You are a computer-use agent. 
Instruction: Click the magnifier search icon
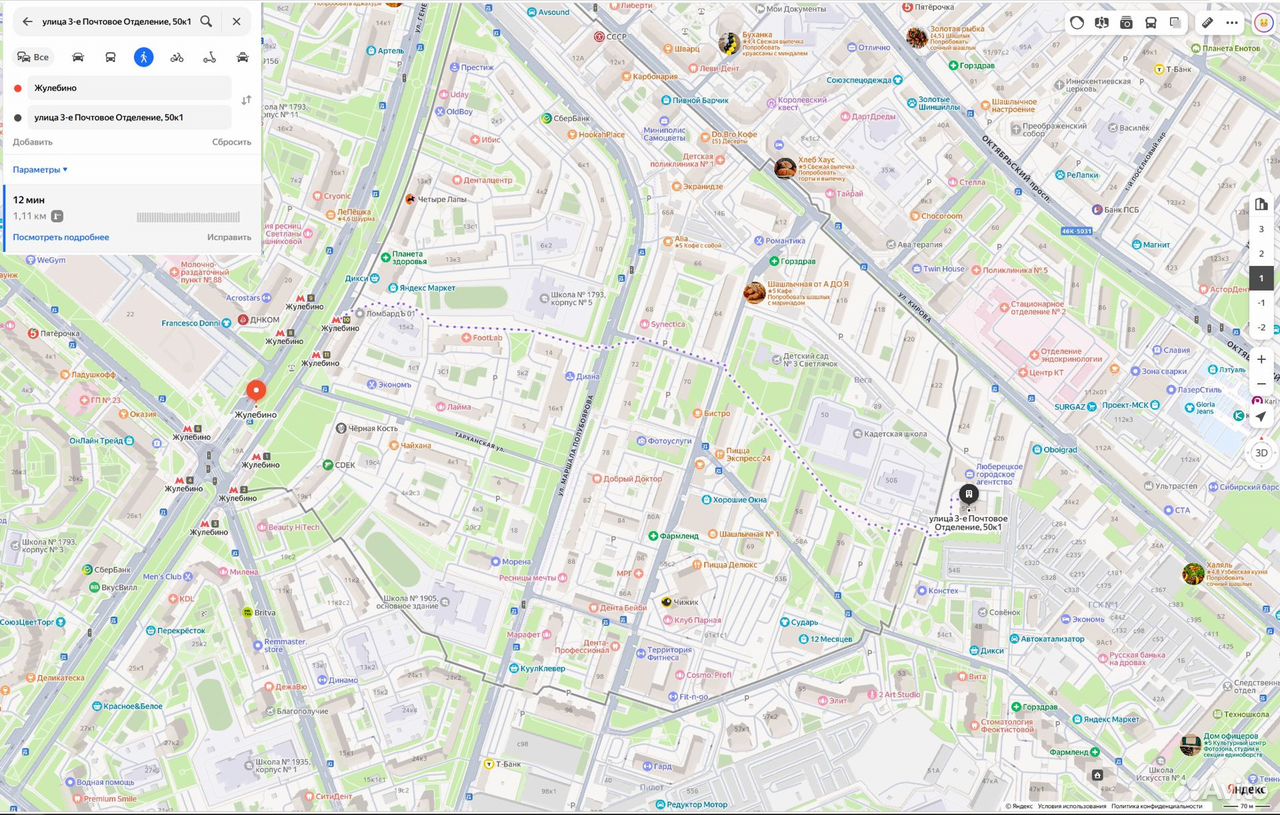click(x=206, y=21)
